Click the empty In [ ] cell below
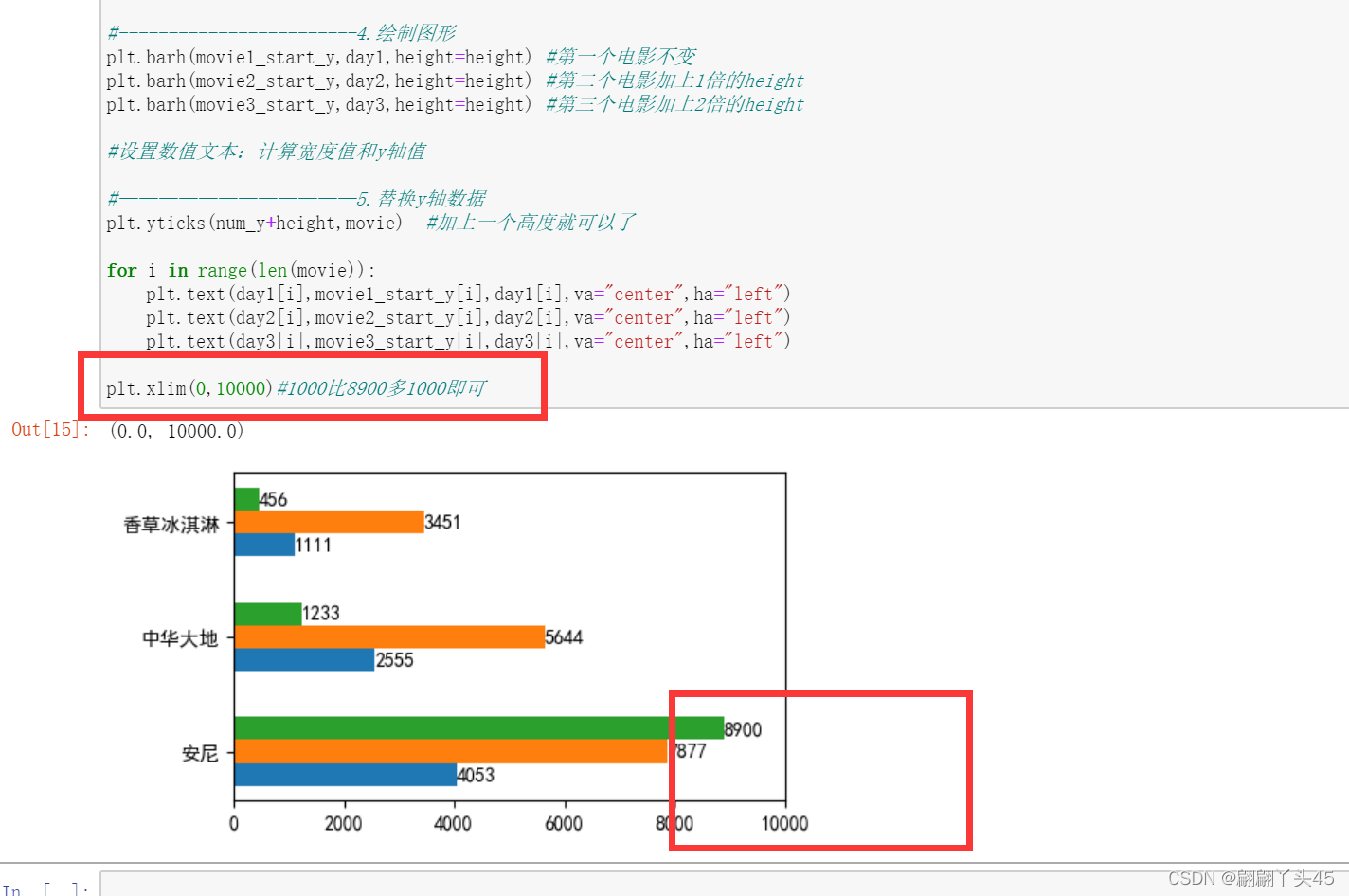The height and width of the screenshot is (896, 1349). 724,884
